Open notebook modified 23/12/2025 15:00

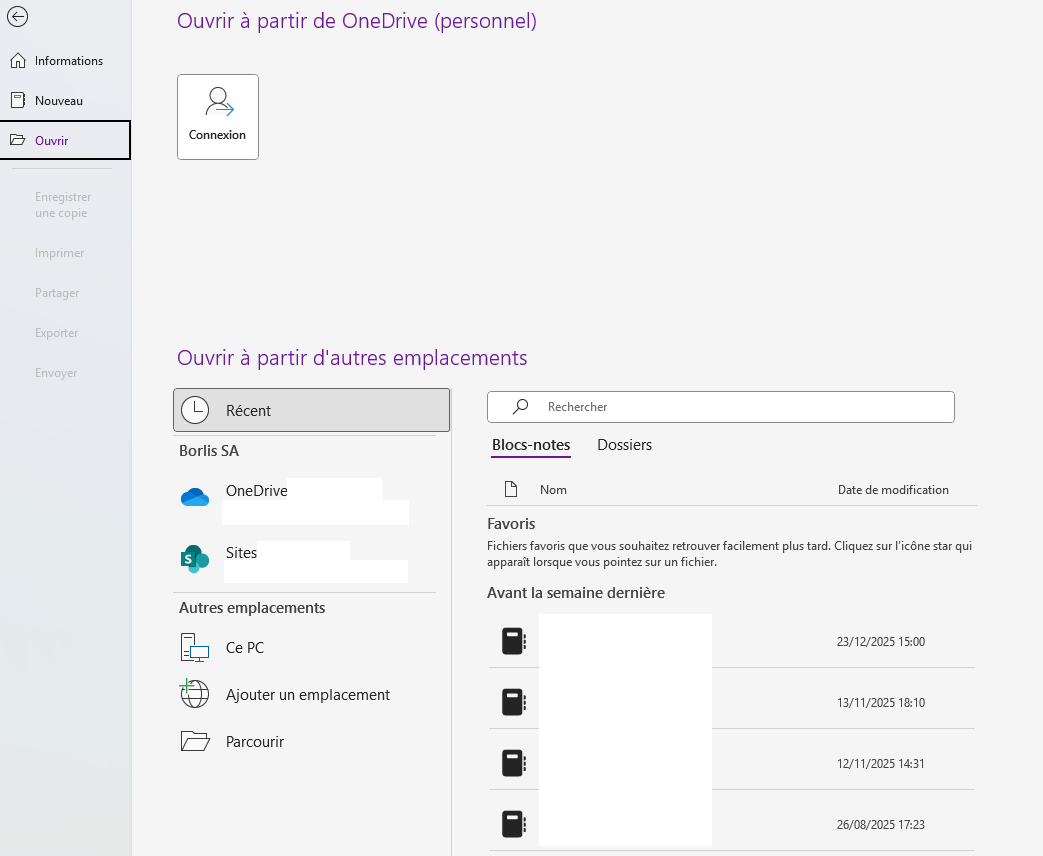732,641
